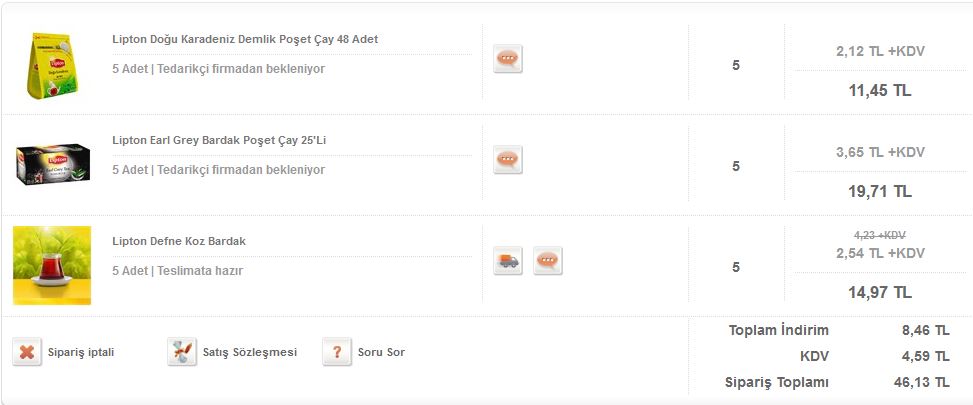The width and height of the screenshot is (973, 405).
Task: Open comment icon for Defne Koz Bardak
Action: tap(547, 260)
